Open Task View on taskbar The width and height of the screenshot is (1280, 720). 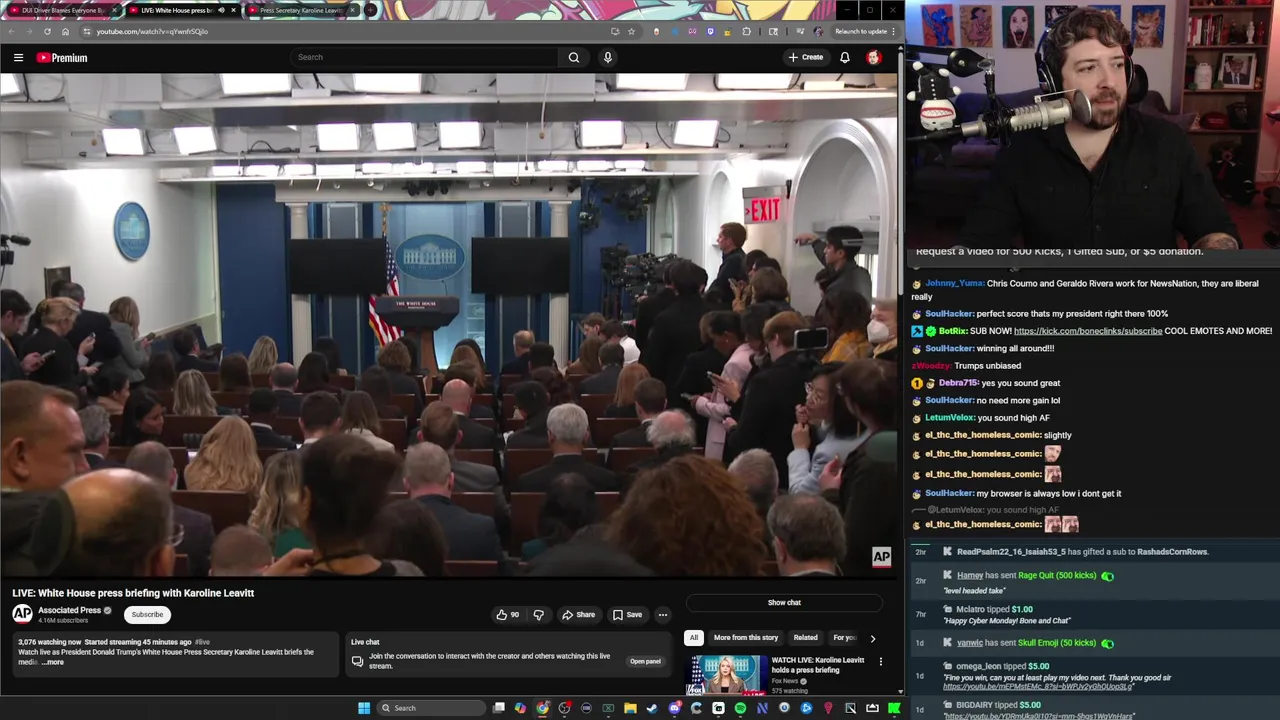498,708
